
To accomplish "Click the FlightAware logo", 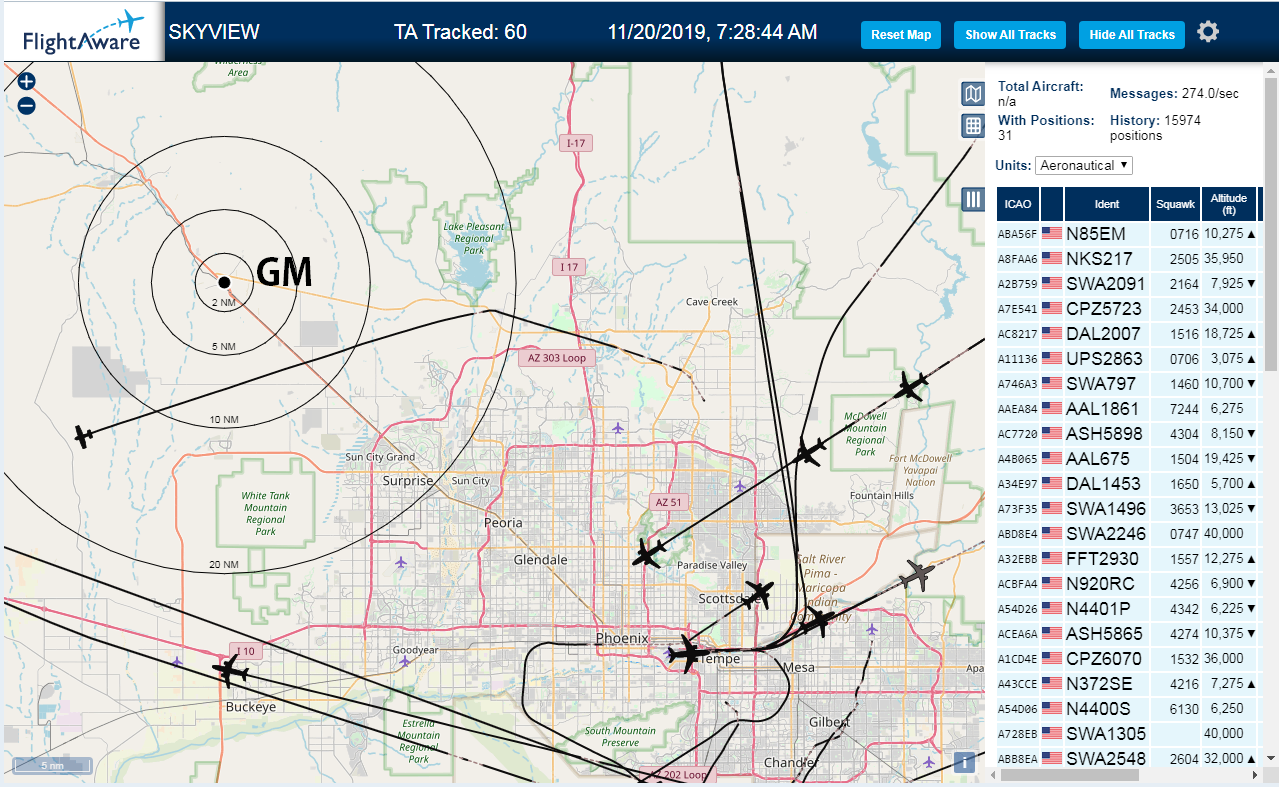I will (83, 33).
